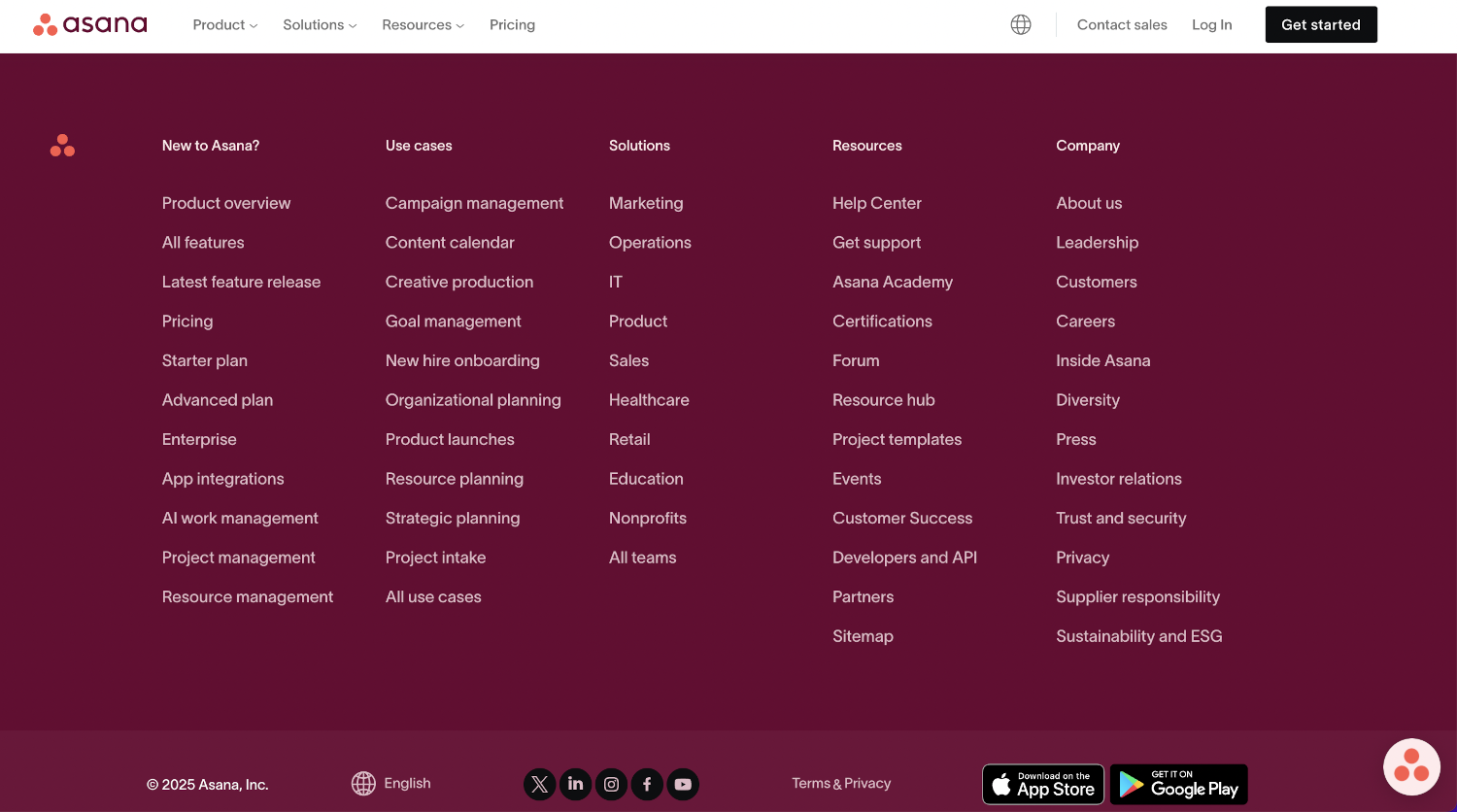Open Asana's LinkedIn page
This screenshot has height=812, width=1457.
pyautogui.click(x=576, y=784)
